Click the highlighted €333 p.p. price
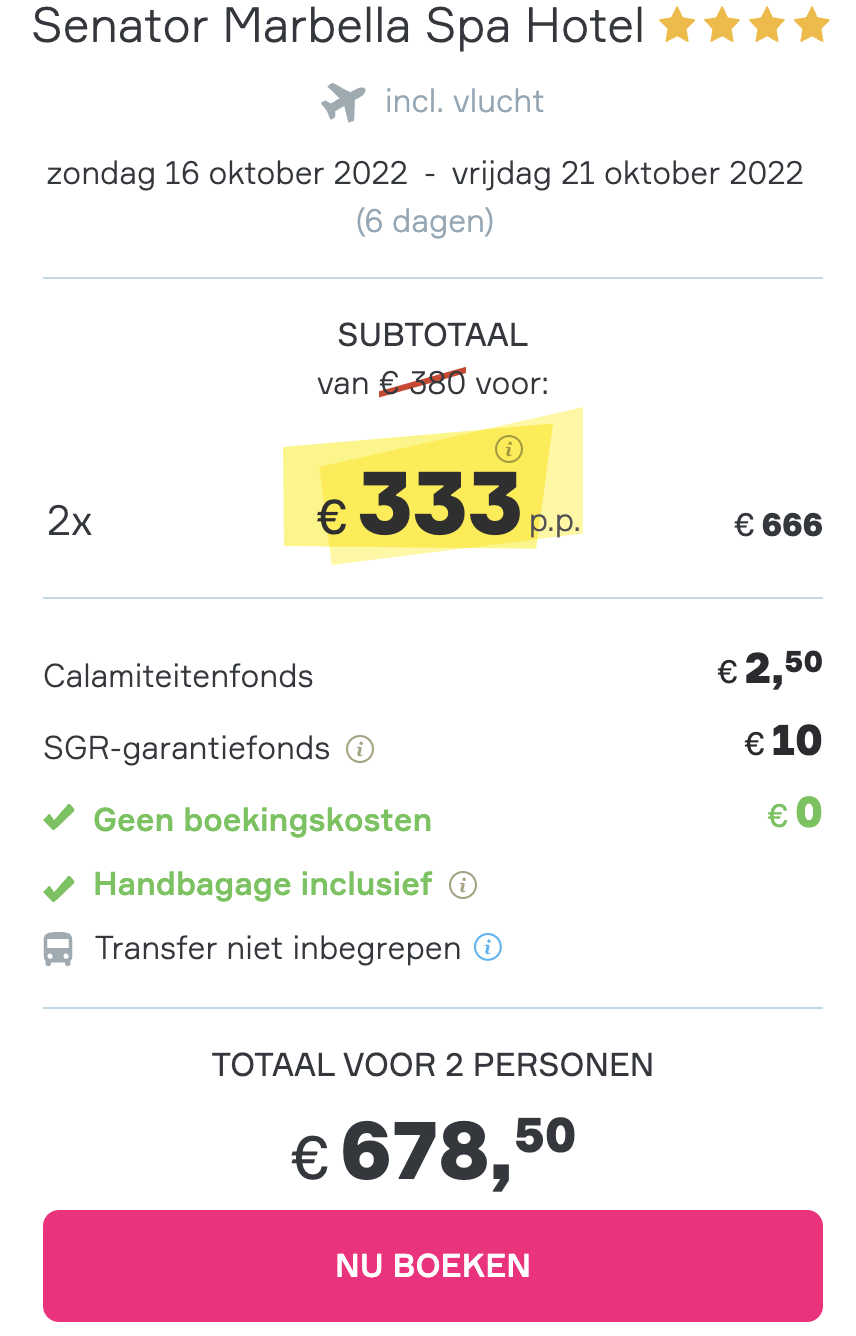Image resolution: width=856 pixels, height=1336 pixels. click(x=448, y=505)
